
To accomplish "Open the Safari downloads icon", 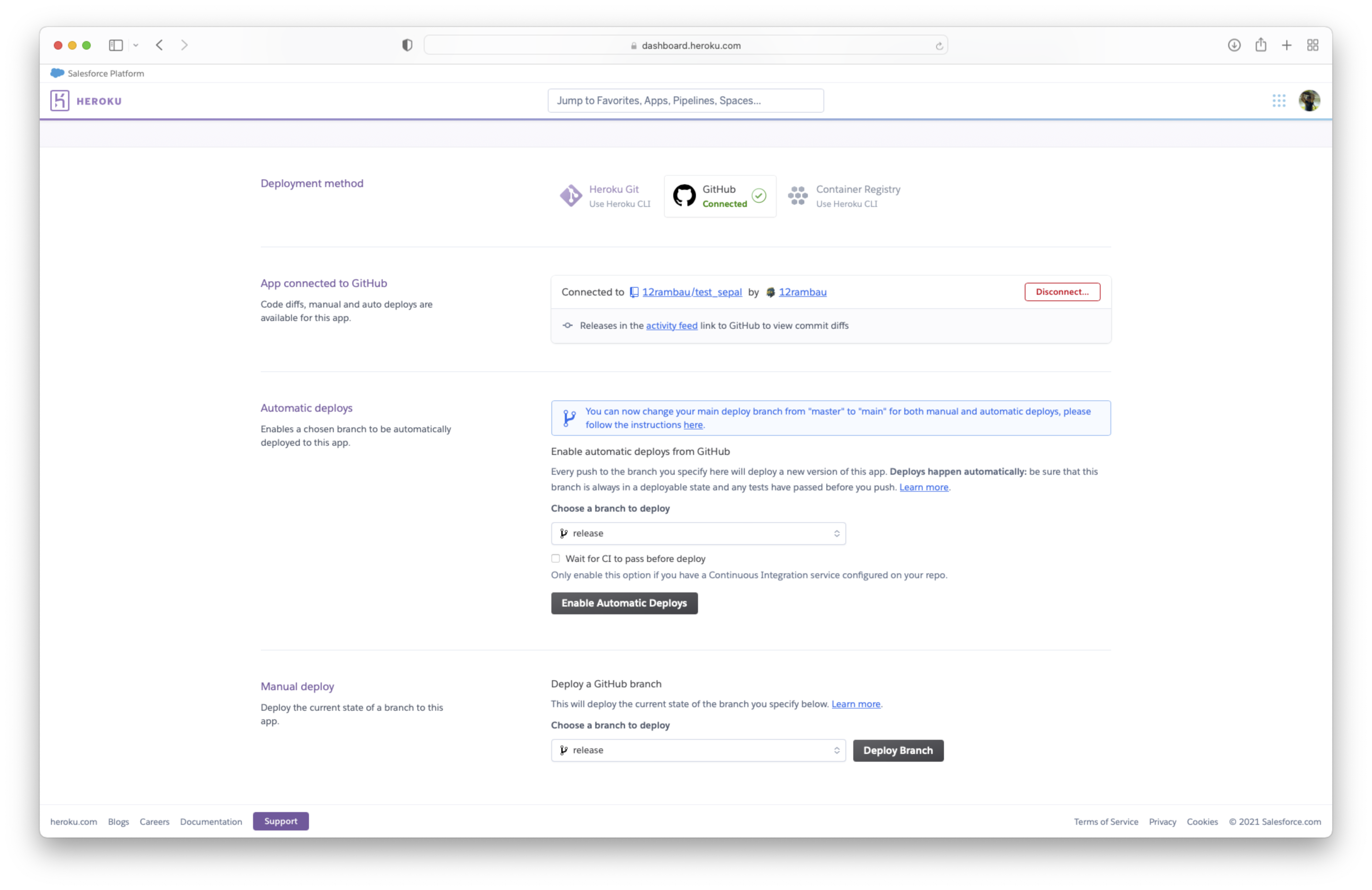I will pos(1234,45).
